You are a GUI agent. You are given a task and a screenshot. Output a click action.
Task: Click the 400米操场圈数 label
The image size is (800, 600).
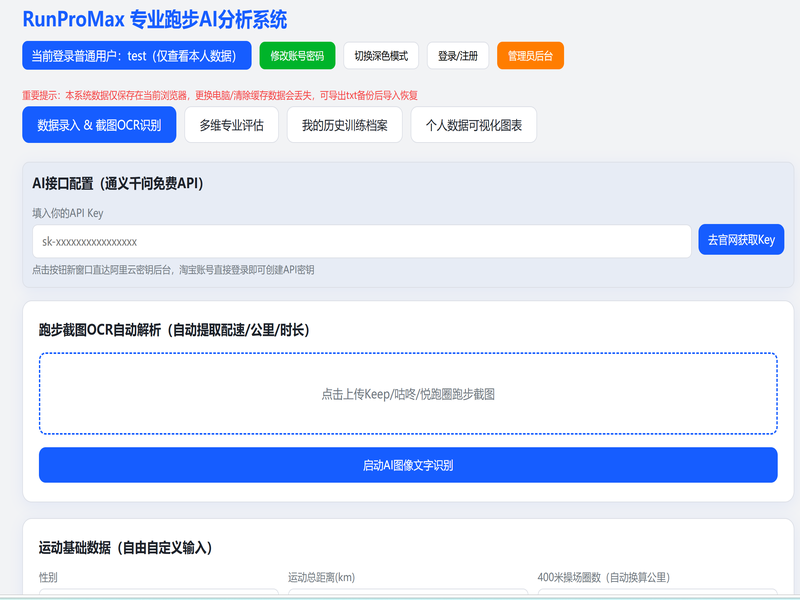[x=604, y=578]
